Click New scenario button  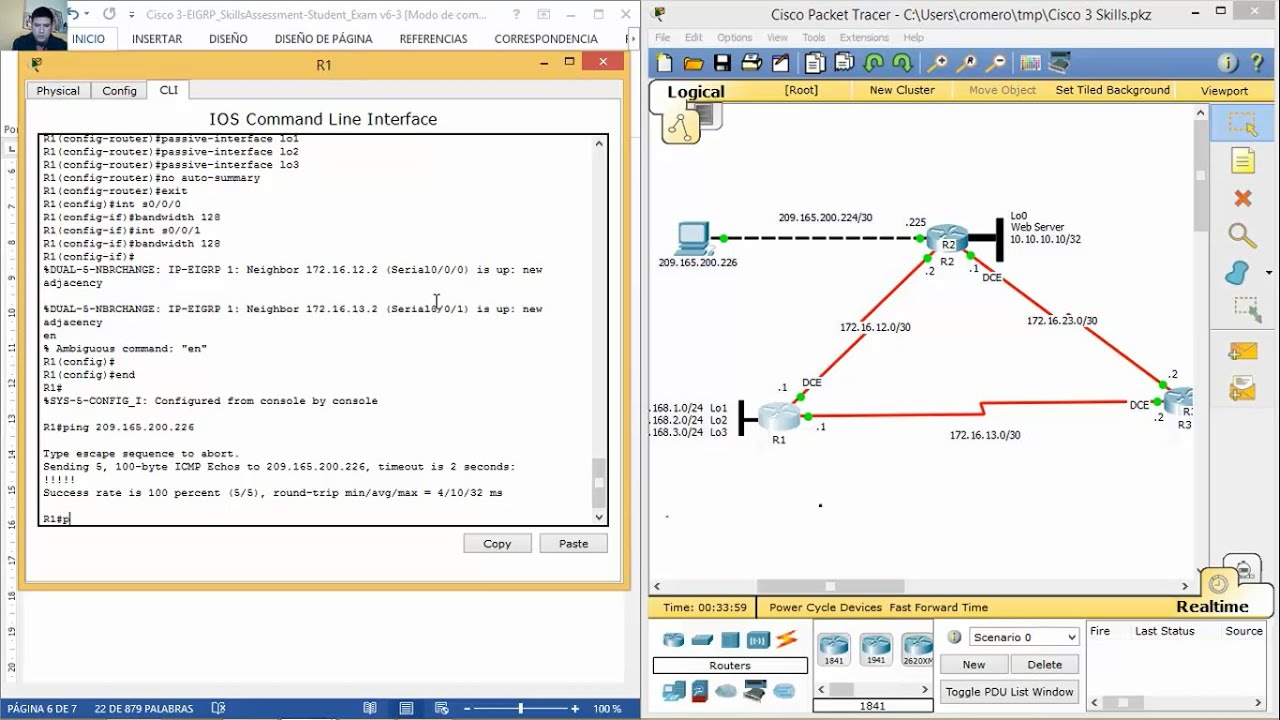pos(974,664)
